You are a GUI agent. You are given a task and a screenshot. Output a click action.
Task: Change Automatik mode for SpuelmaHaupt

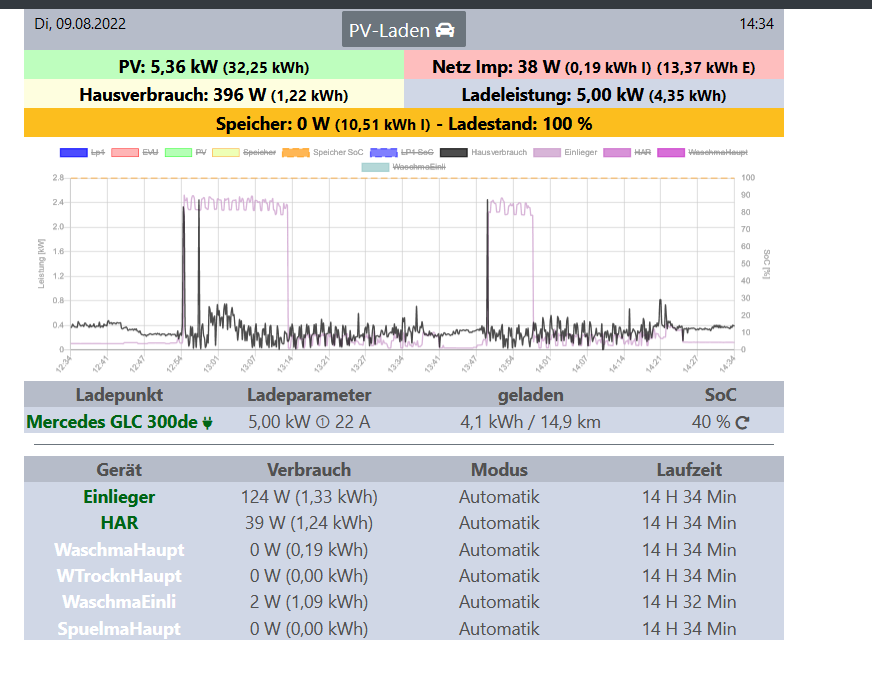click(499, 629)
